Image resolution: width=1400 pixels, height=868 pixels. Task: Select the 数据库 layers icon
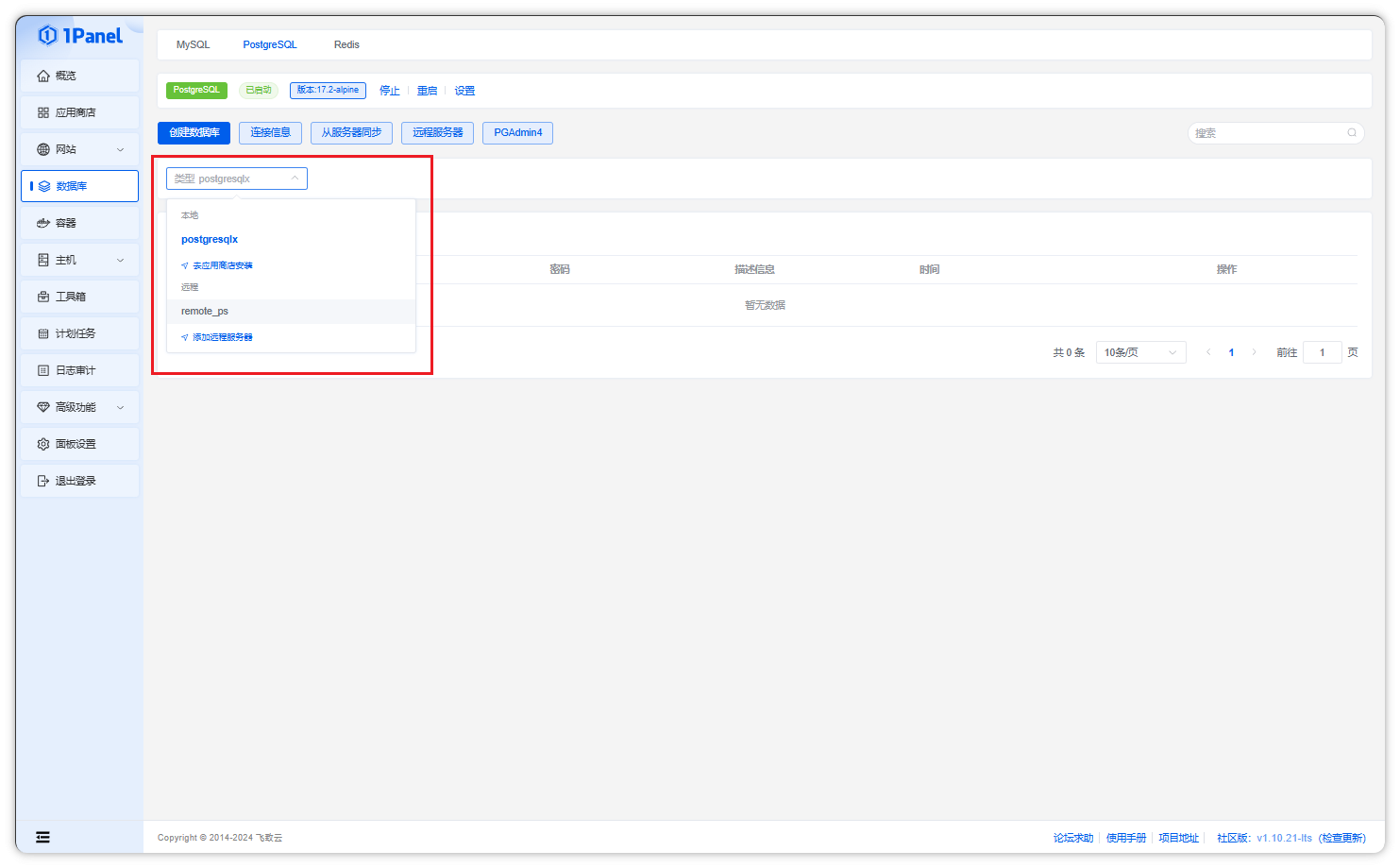pos(44,186)
